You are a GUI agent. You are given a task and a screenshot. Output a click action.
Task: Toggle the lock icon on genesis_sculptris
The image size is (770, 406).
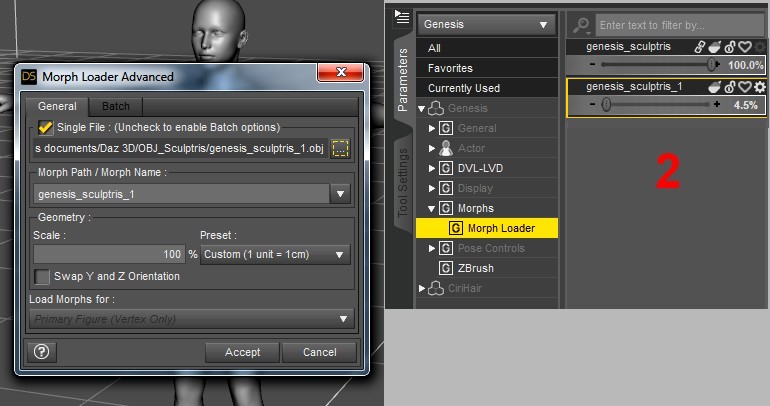(730, 47)
